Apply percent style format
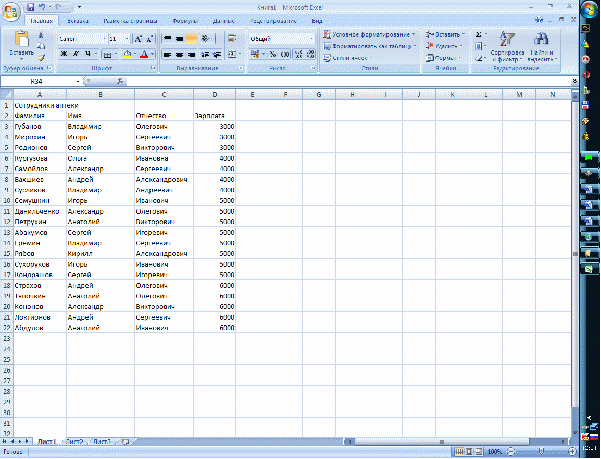 (x=273, y=54)
